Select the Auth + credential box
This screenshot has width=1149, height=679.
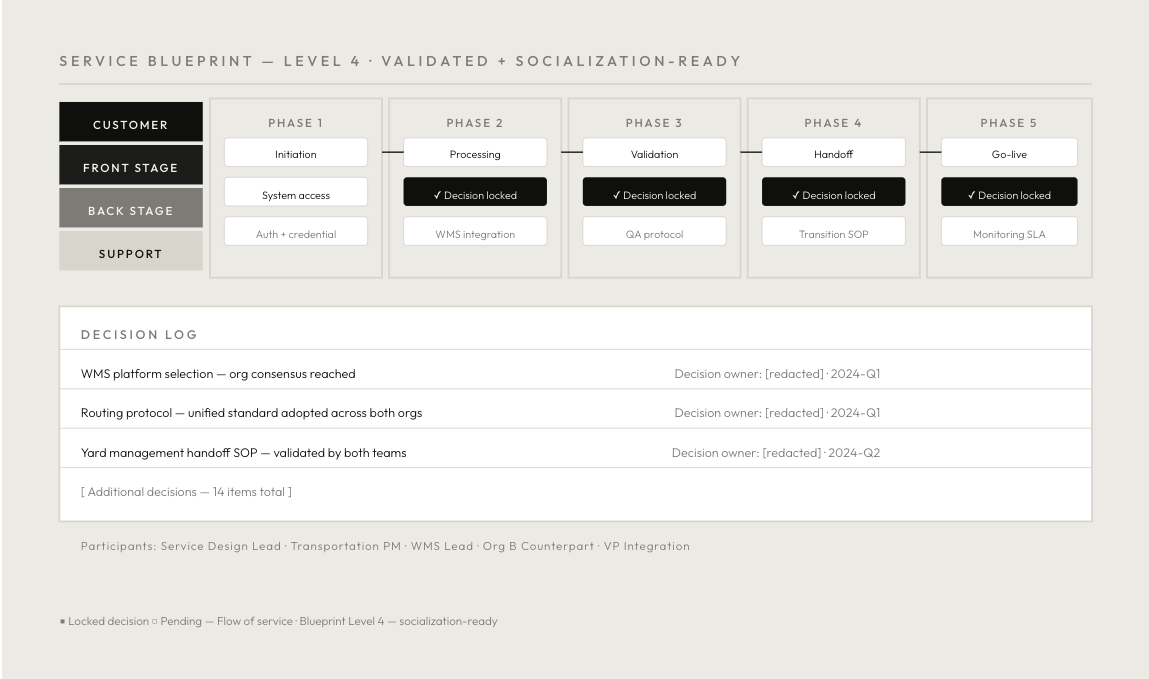pos(295,234)
